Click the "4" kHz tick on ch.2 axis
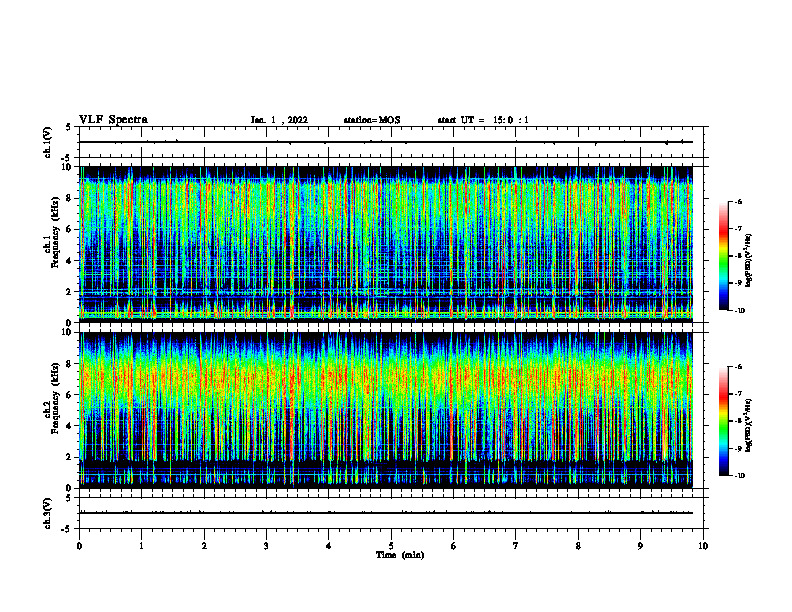The image size is (792, 612). tap(69, 426)
